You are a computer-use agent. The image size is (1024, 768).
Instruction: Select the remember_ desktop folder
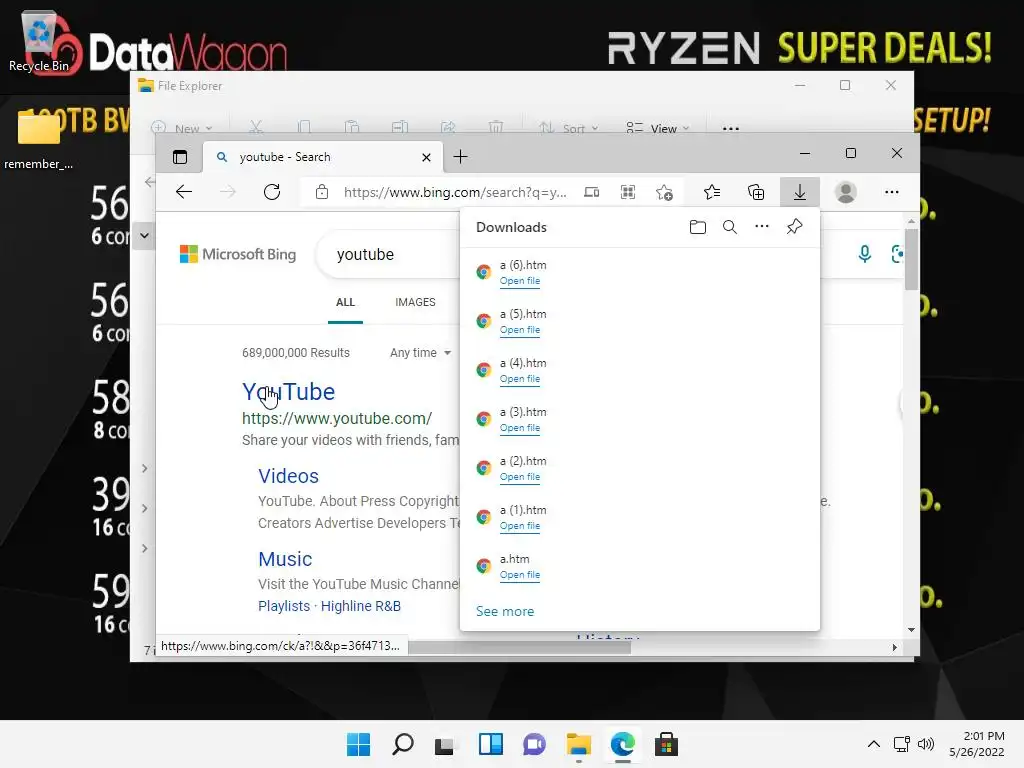click(x=38, y=139)
